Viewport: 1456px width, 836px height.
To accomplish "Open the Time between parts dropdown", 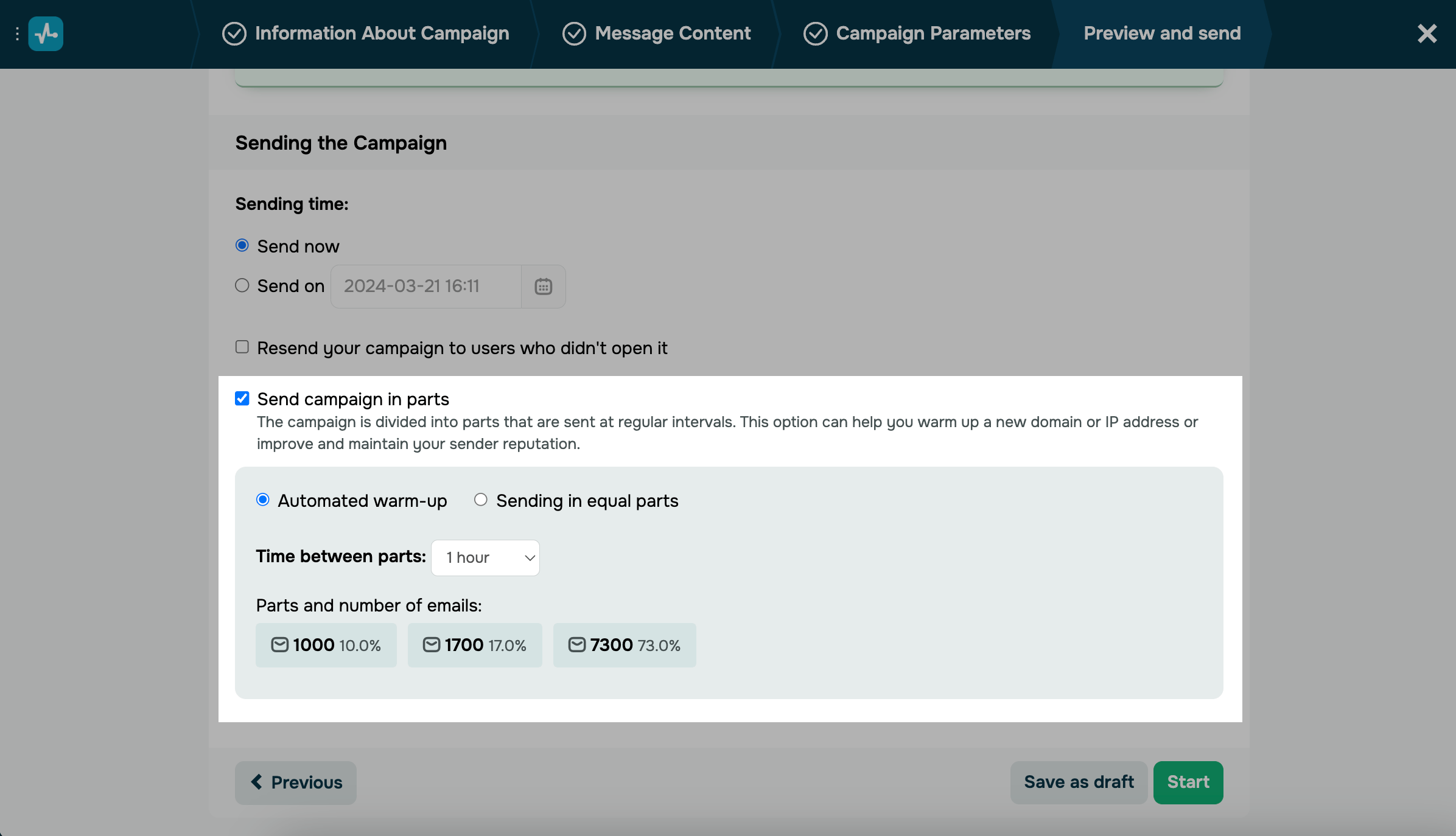I will [485, 558].
